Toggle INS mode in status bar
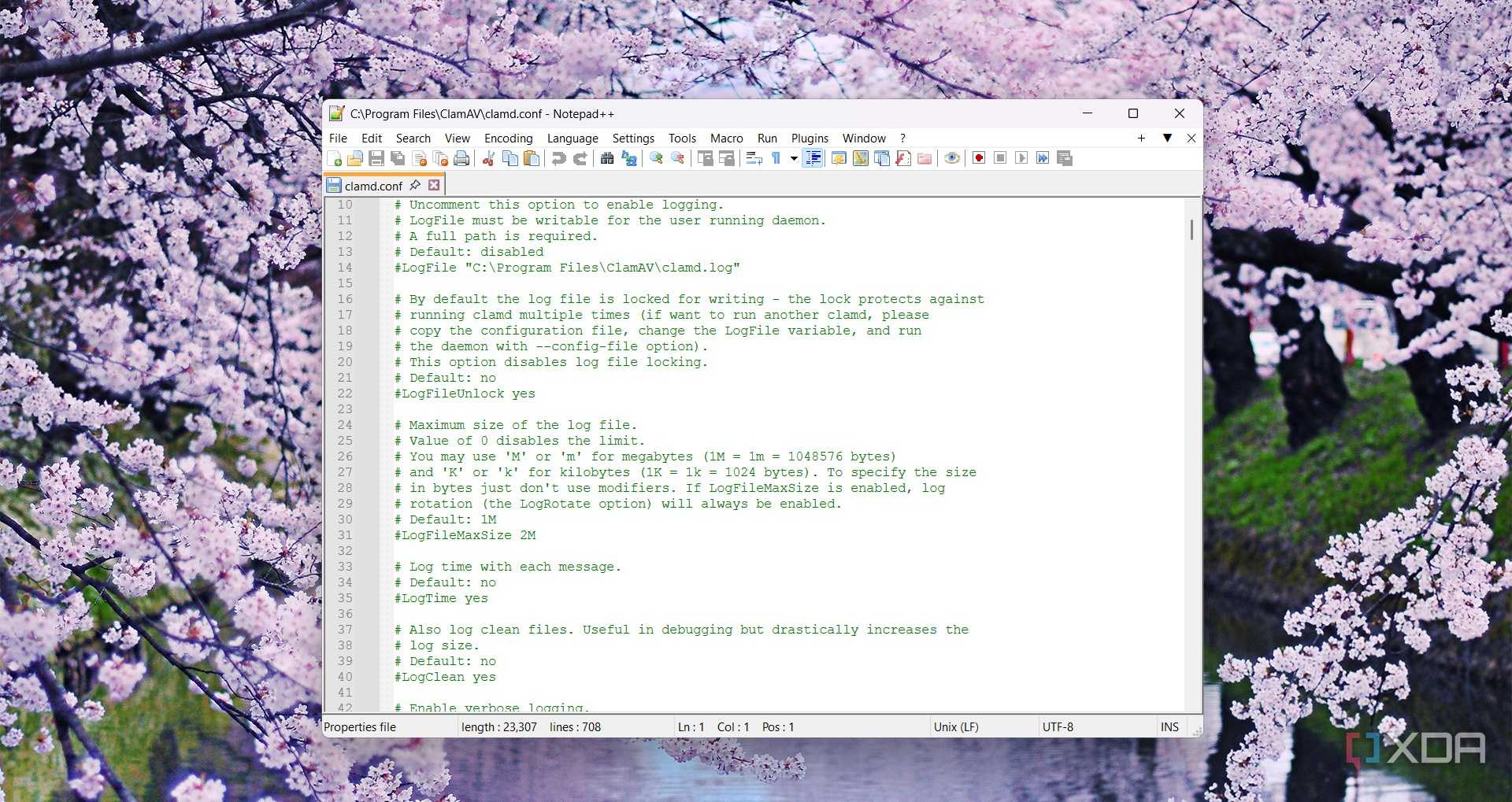Screen dimensions: 1512x802 coord(1170,727)
